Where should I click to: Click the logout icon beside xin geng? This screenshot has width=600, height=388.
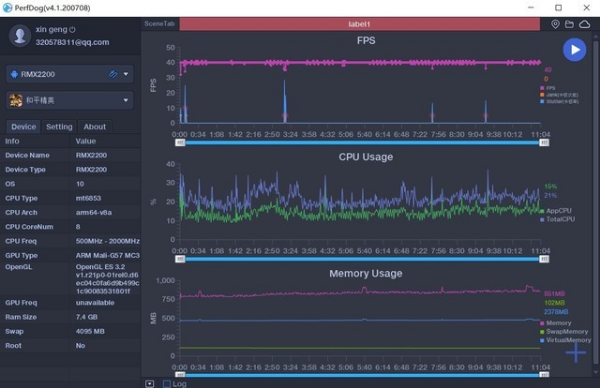[72, 29]
